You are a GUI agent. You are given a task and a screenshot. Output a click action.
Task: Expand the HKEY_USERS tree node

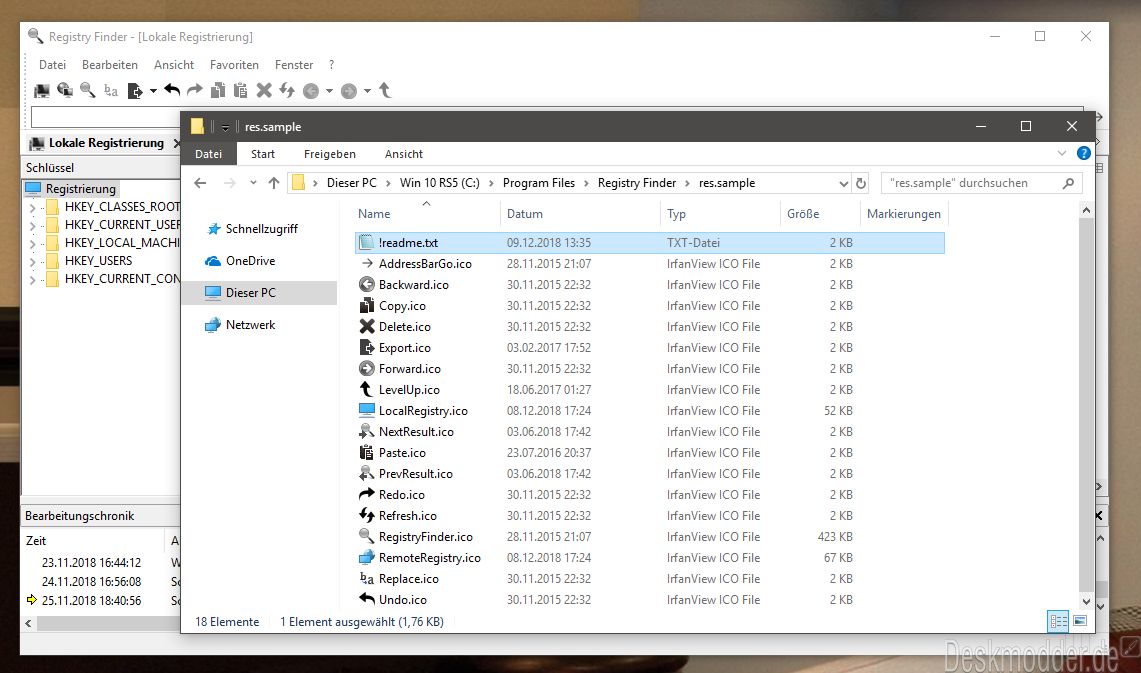(x=32, y=262)
